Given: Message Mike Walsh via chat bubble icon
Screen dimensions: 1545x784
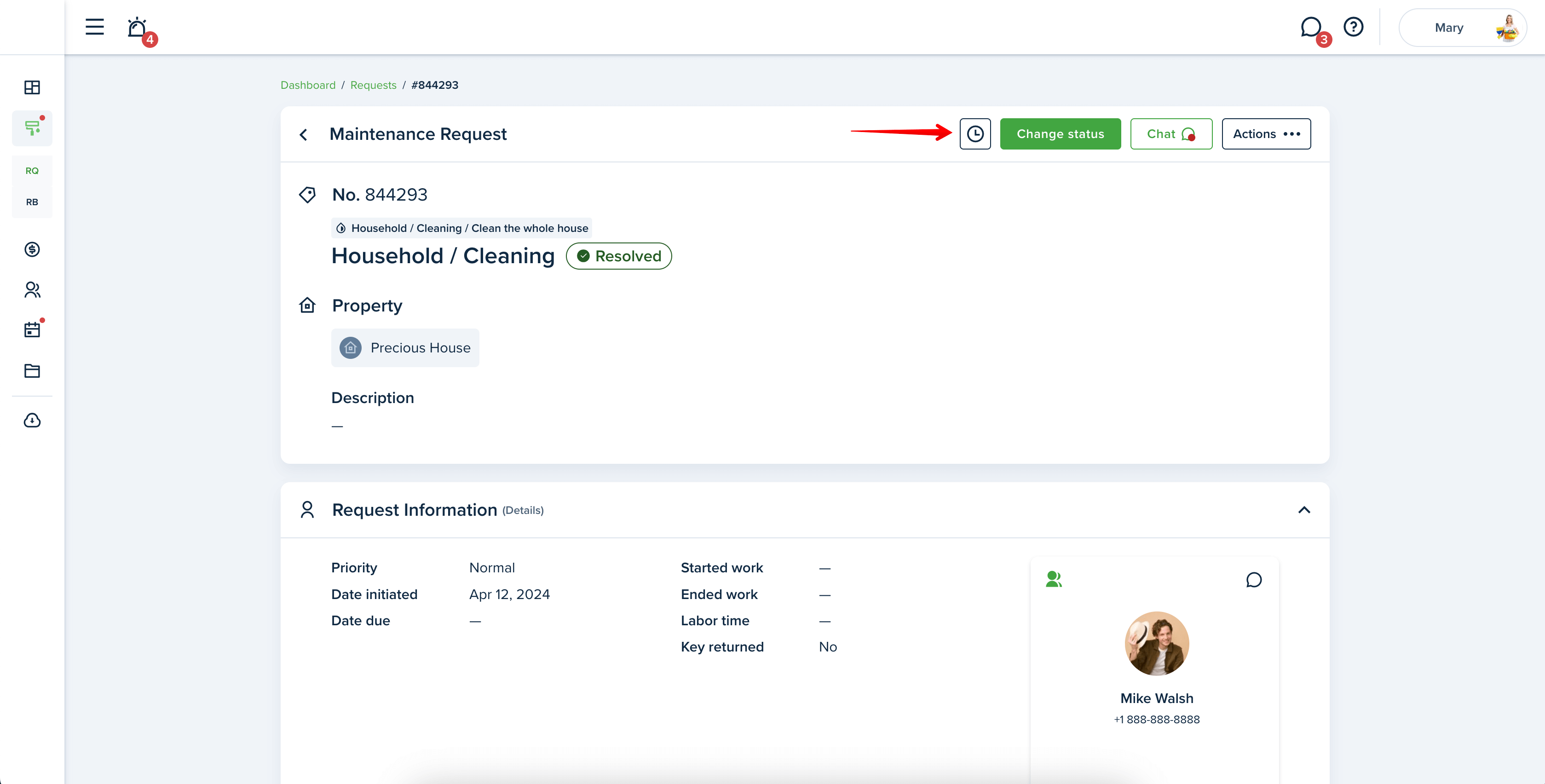Looking at the screenshot, I should click(x=1253, y=580).
